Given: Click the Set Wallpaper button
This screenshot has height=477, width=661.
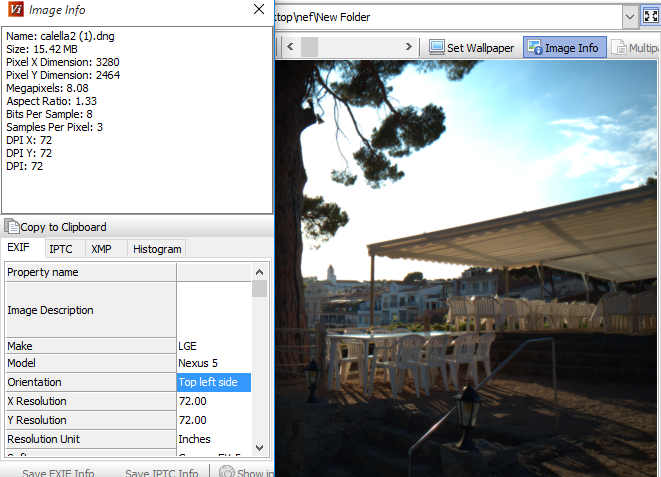Looking at the screenshot, I should click(x=472, y=48).
